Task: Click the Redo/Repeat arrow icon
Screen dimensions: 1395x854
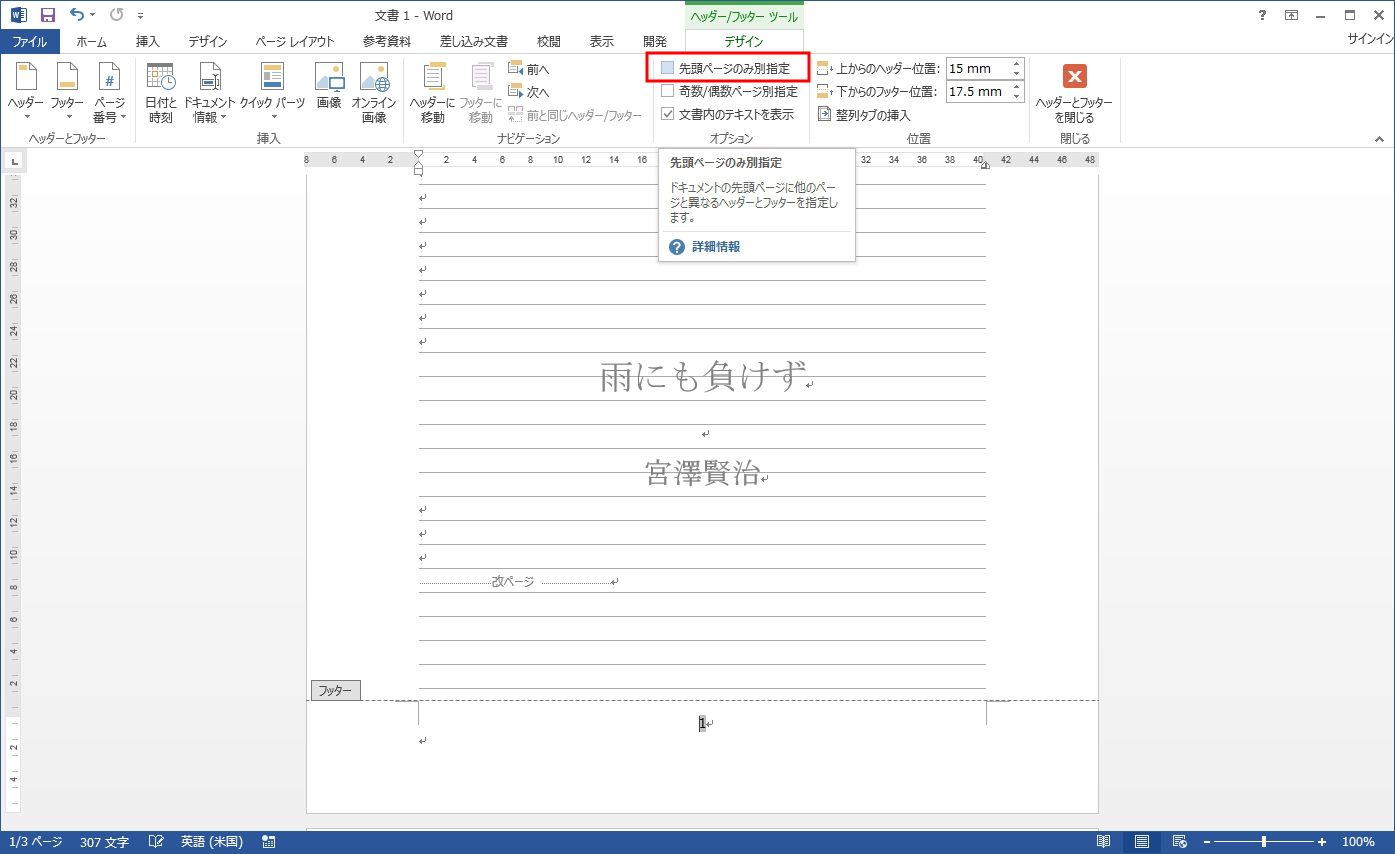Action: coord(116,15)
